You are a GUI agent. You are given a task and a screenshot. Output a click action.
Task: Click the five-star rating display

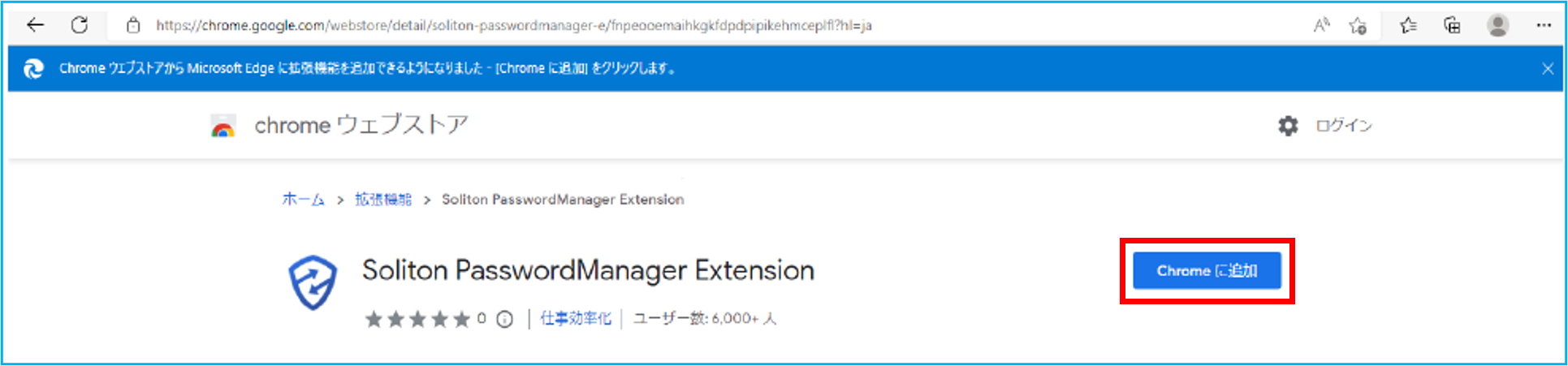click(x=417, y=319)
